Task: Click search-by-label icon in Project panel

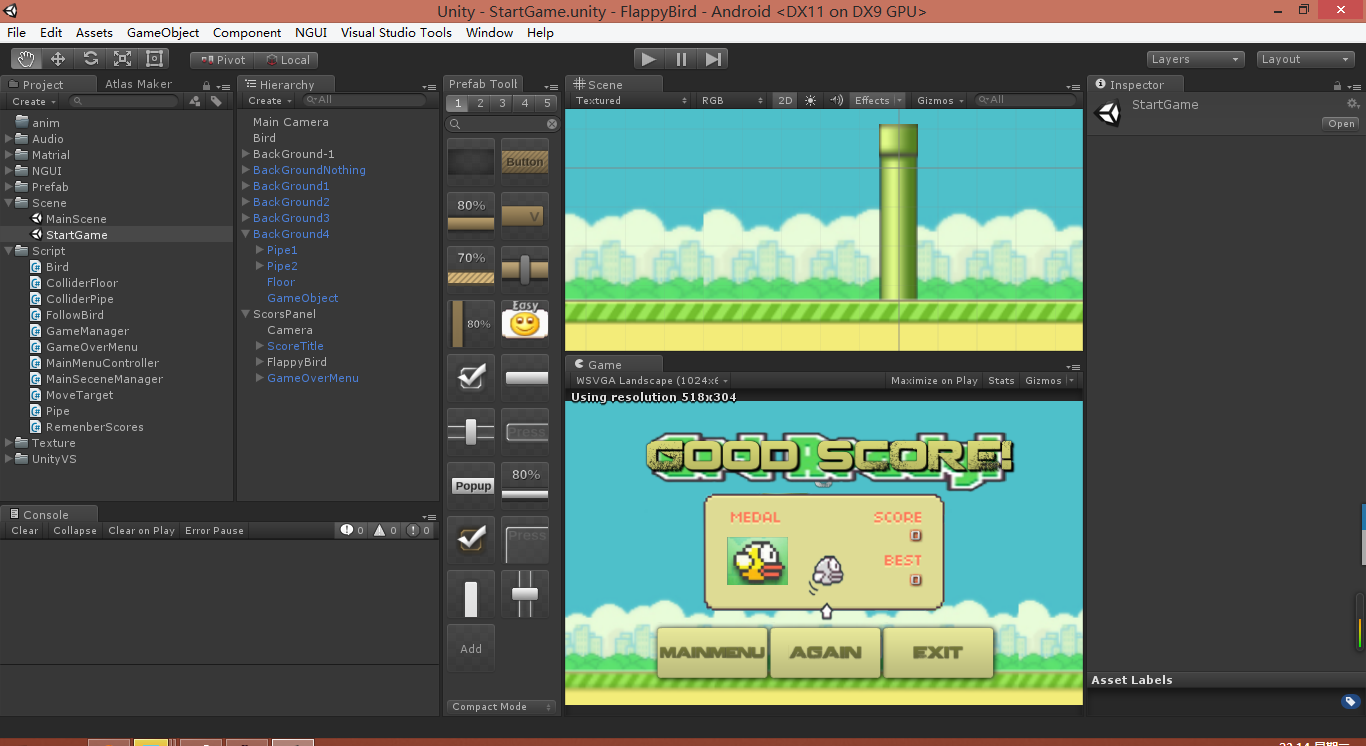Action: point(216,101)
